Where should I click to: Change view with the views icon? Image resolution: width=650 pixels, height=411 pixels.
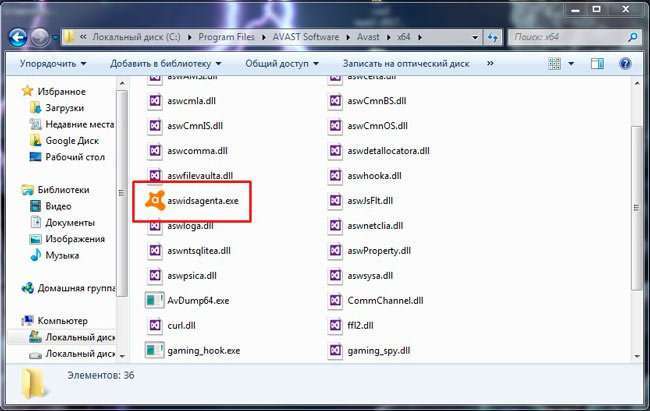coord(554,64)
